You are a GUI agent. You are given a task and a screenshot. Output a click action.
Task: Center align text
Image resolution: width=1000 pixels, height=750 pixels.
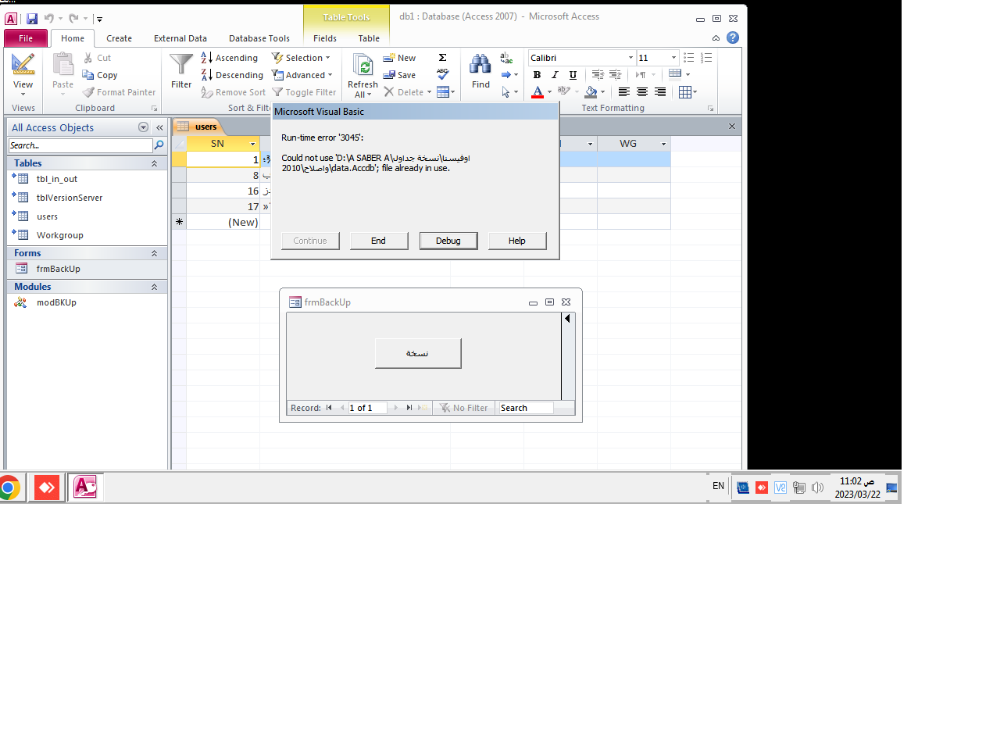coord(642,92)
